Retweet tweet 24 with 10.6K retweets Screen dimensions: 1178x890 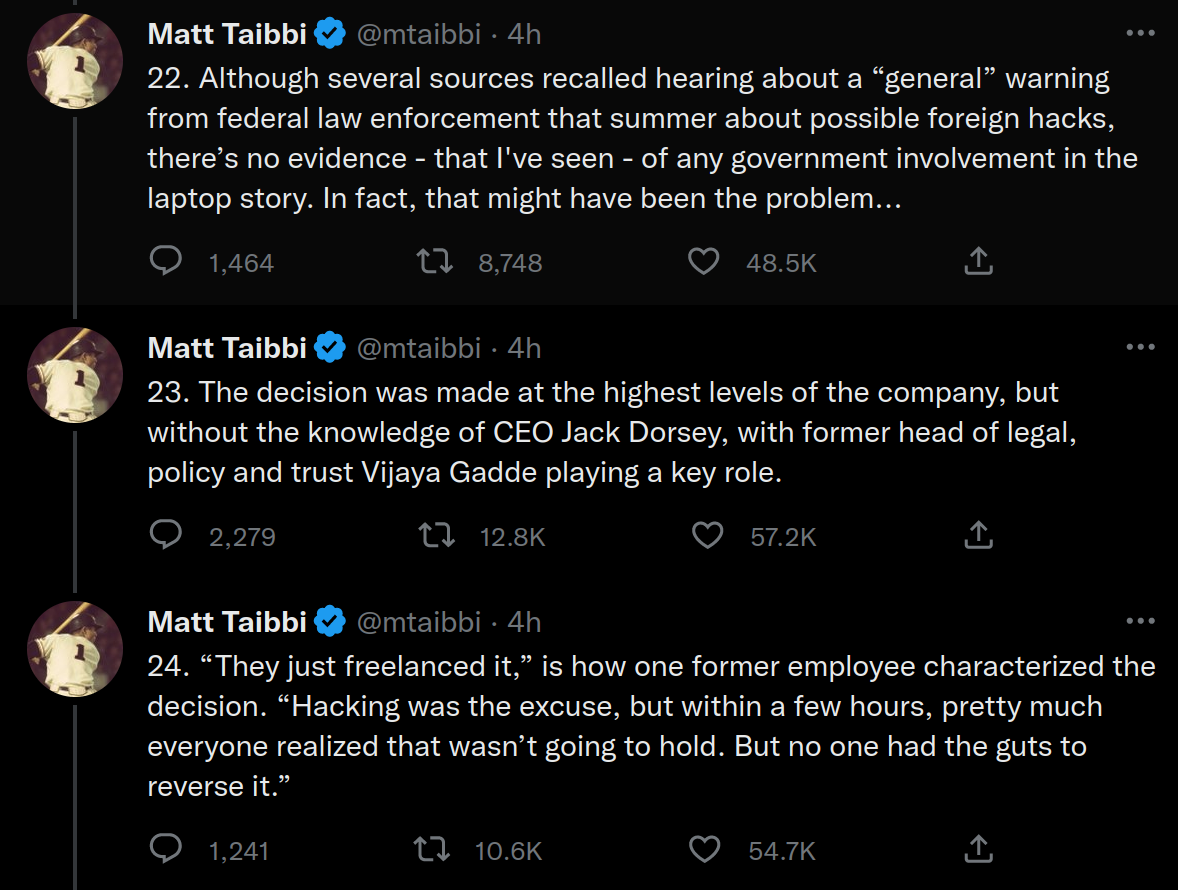432,849
